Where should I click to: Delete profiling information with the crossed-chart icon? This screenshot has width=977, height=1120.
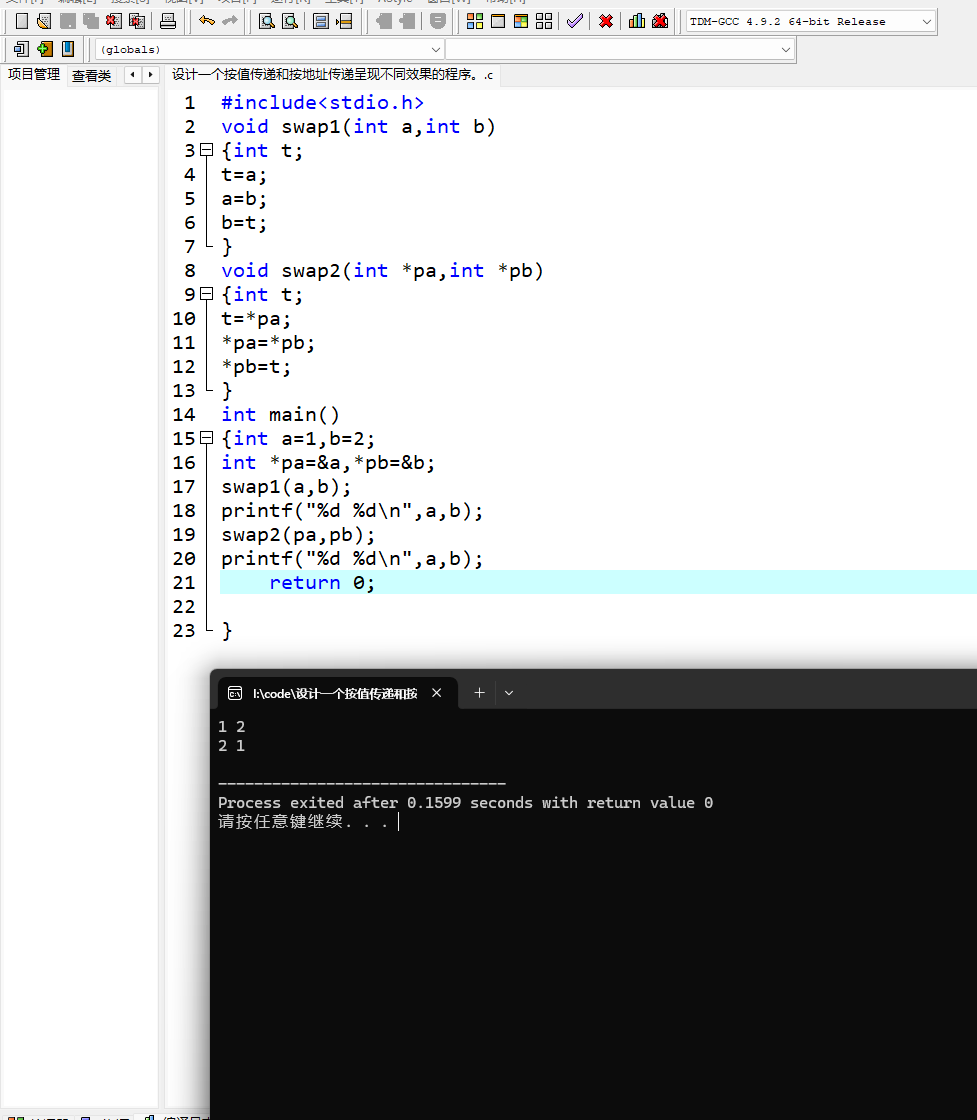click(x=661, y=21)
